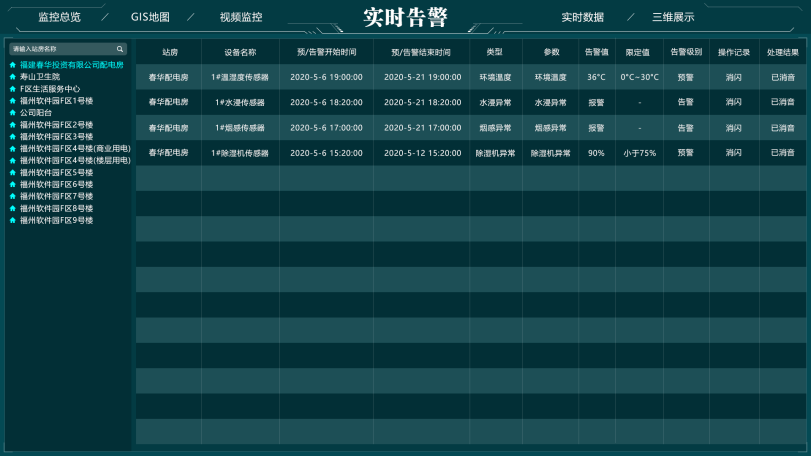This screenshot has height=457, width=812.
Task: Click home icon beside F区生活服务中心
Action: point(13,89)
